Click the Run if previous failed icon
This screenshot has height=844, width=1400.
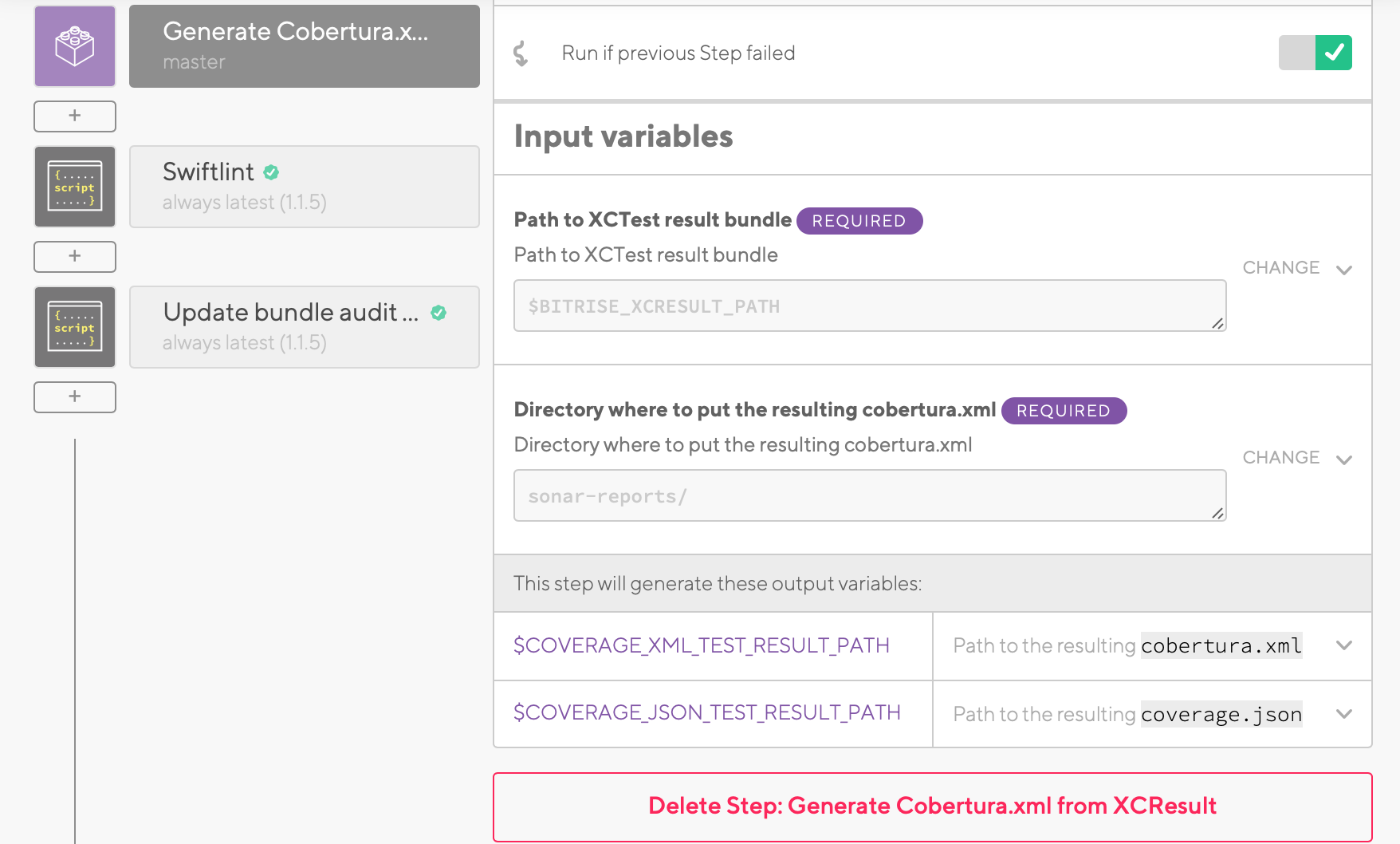tap(521, 53)
